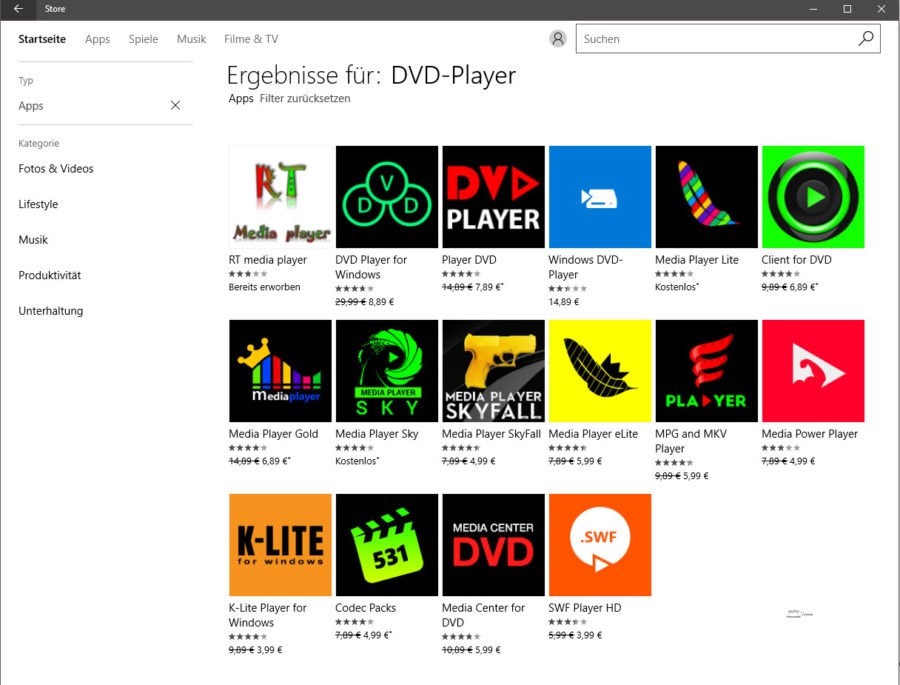Open the blue Windows DVD-Player icon
Screen dimensions: 900x685
600,196
